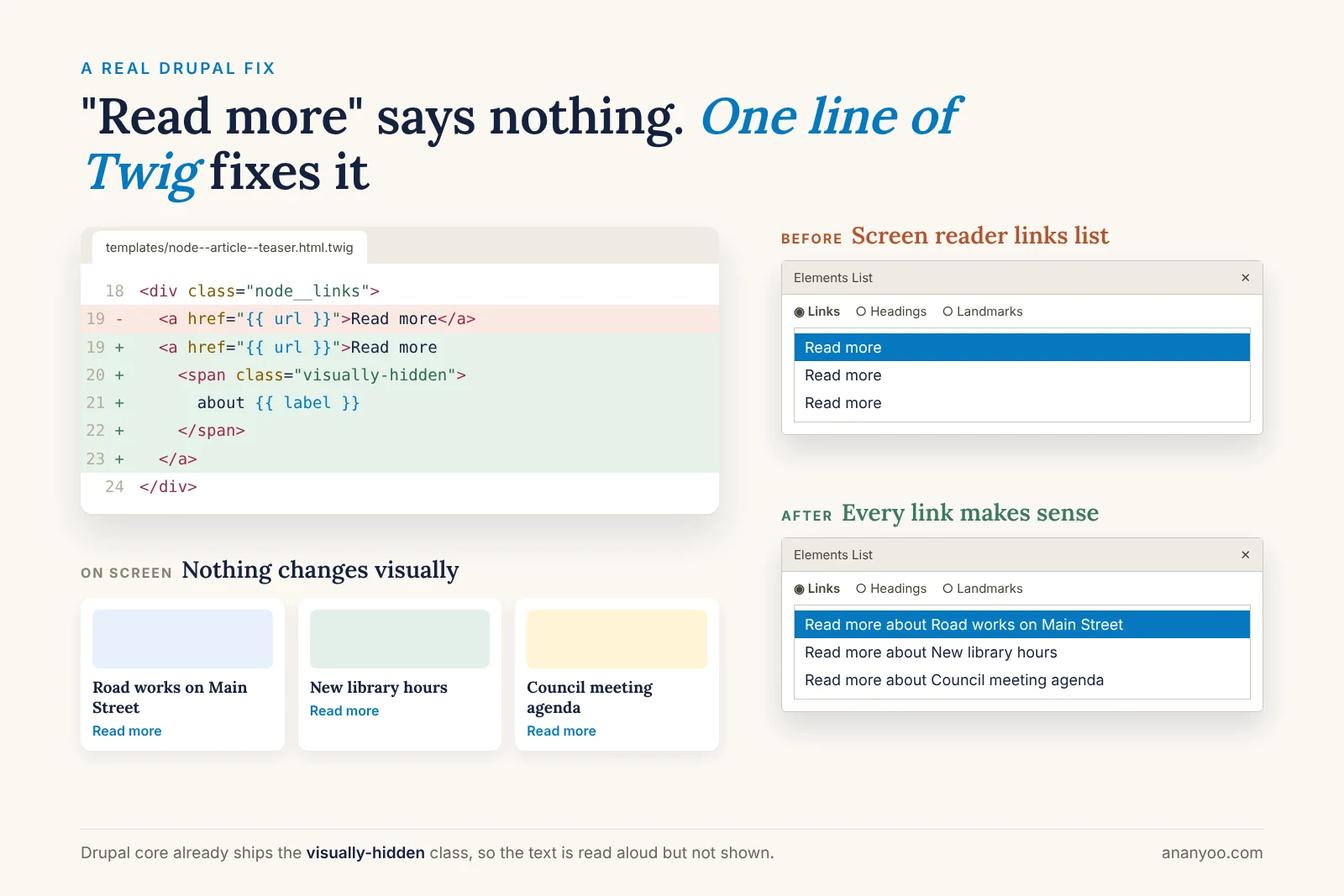The image size is (1344, 896).
Task: Click the 'New library hours' card title
Action: click(379, 688)
